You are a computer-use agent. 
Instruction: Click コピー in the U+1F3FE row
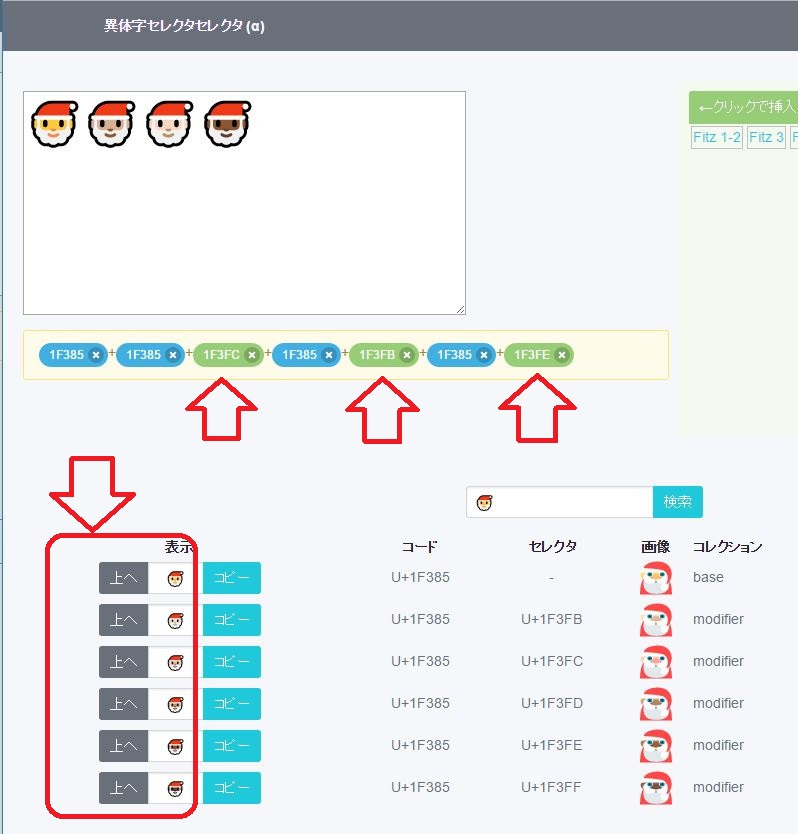232,746
